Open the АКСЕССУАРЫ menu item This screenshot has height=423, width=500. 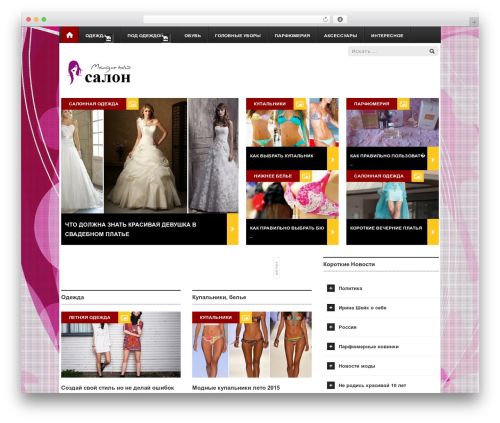tap(340, 35)
